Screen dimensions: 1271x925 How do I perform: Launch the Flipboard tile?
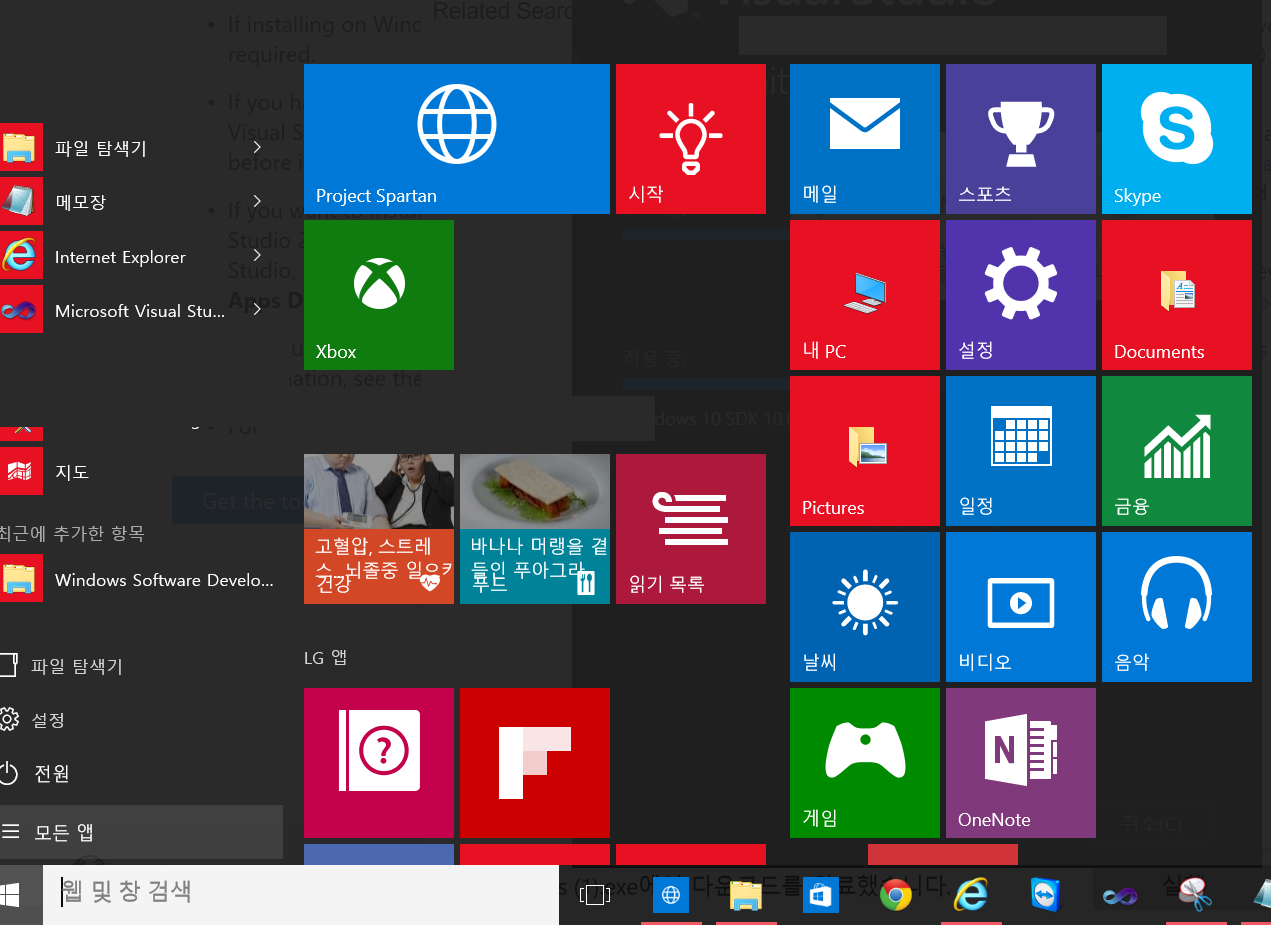(535, 763)
